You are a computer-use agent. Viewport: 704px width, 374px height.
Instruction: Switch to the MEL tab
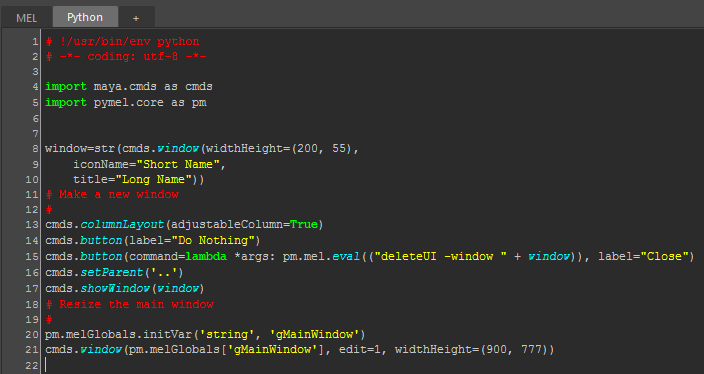[x=26, y=18]
